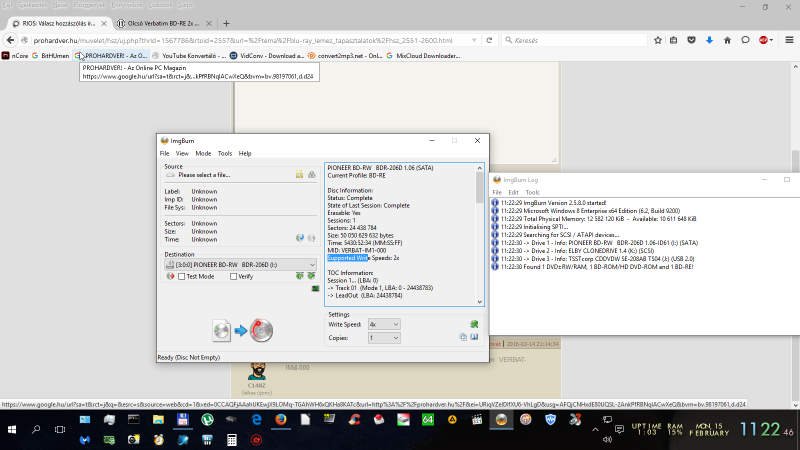The width and height of the screenshot is (800, 450).
Task: Open the Create CUE File icon in Source
Action: (312, 174)
